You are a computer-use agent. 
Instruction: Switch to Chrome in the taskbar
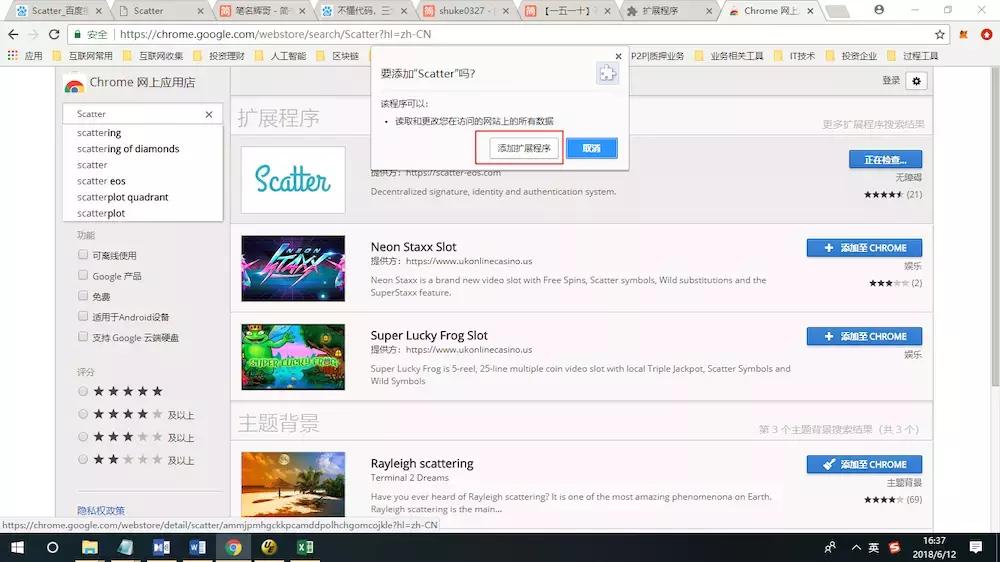click(233, 547)
